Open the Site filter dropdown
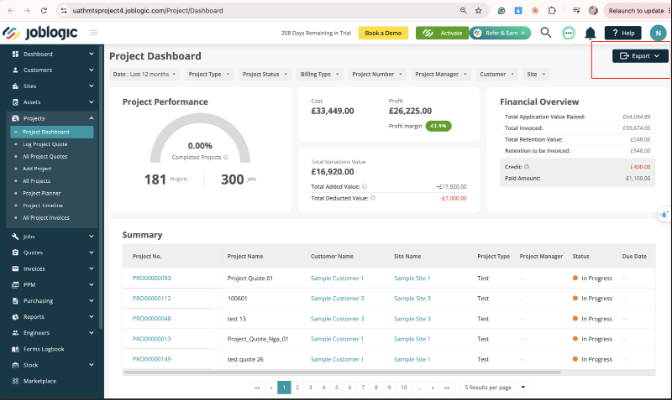 [x=536, y=74]
